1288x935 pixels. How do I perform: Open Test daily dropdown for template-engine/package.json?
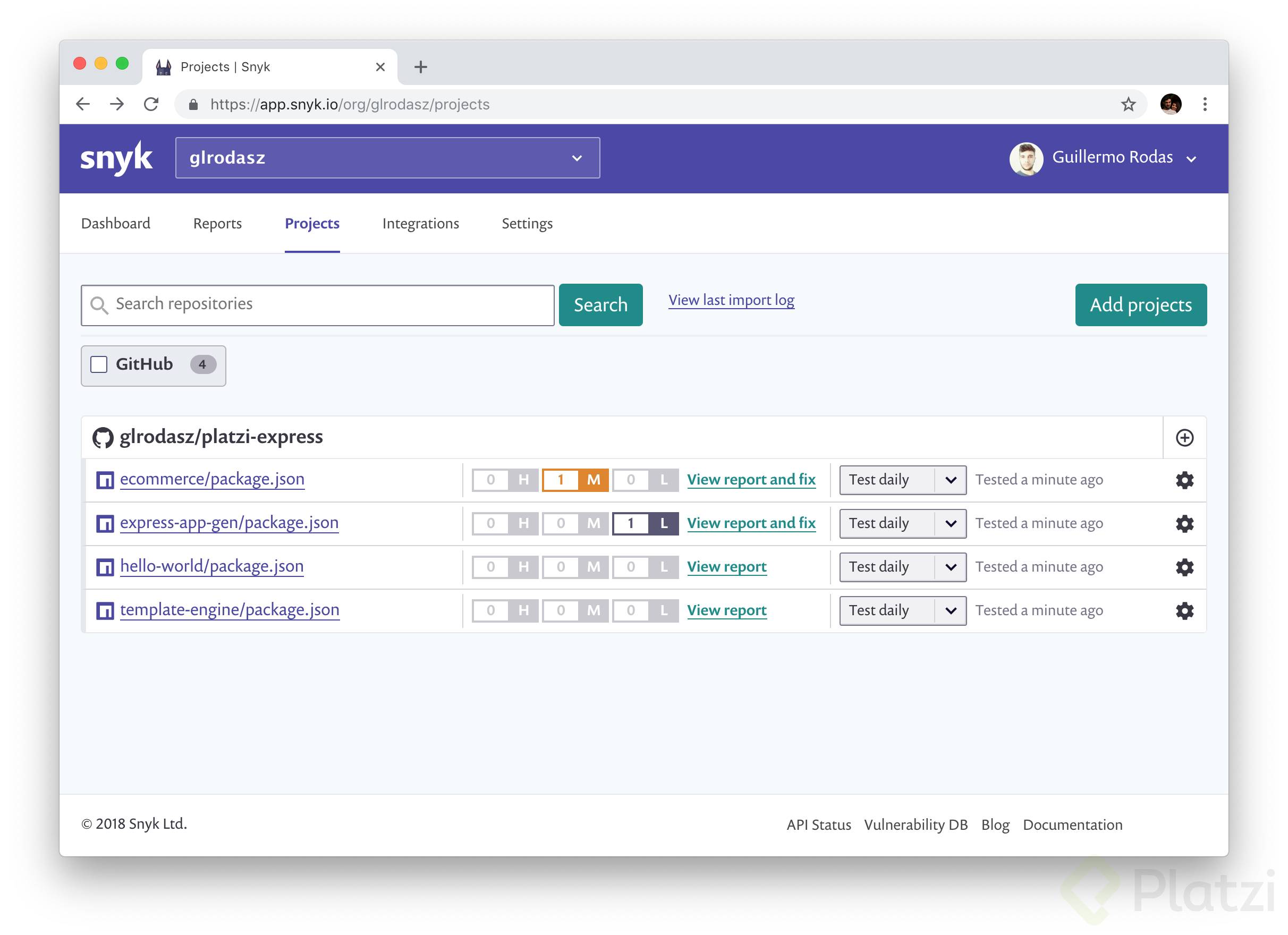click(x=902, y=611)
